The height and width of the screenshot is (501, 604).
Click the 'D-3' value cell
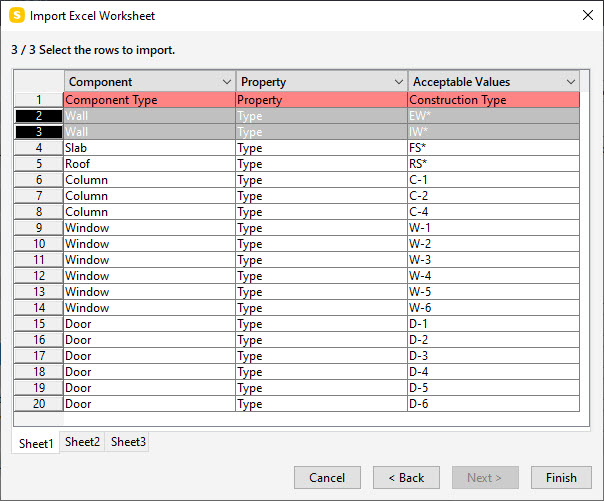493,356
